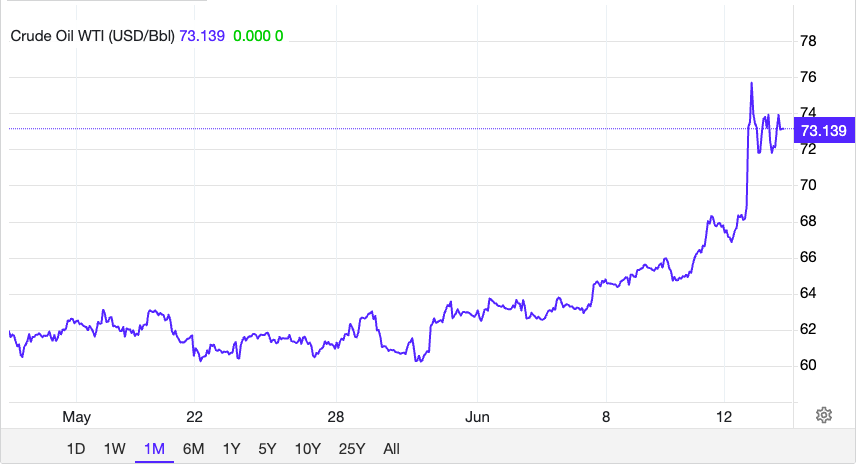Screen dimensions: 857x467
Task: Click the 60 price axis label
Action: (808, 366)
